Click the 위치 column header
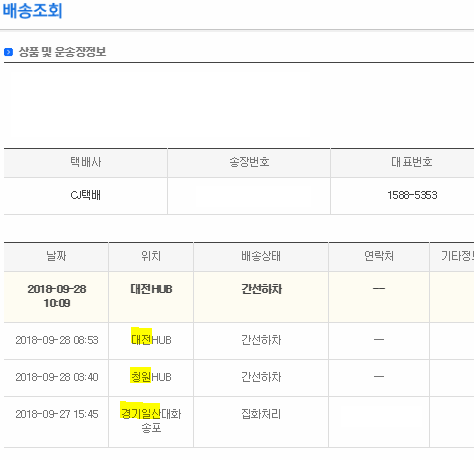Image resolution: width=474 pixels, height=460 pixels. [151, 256]
